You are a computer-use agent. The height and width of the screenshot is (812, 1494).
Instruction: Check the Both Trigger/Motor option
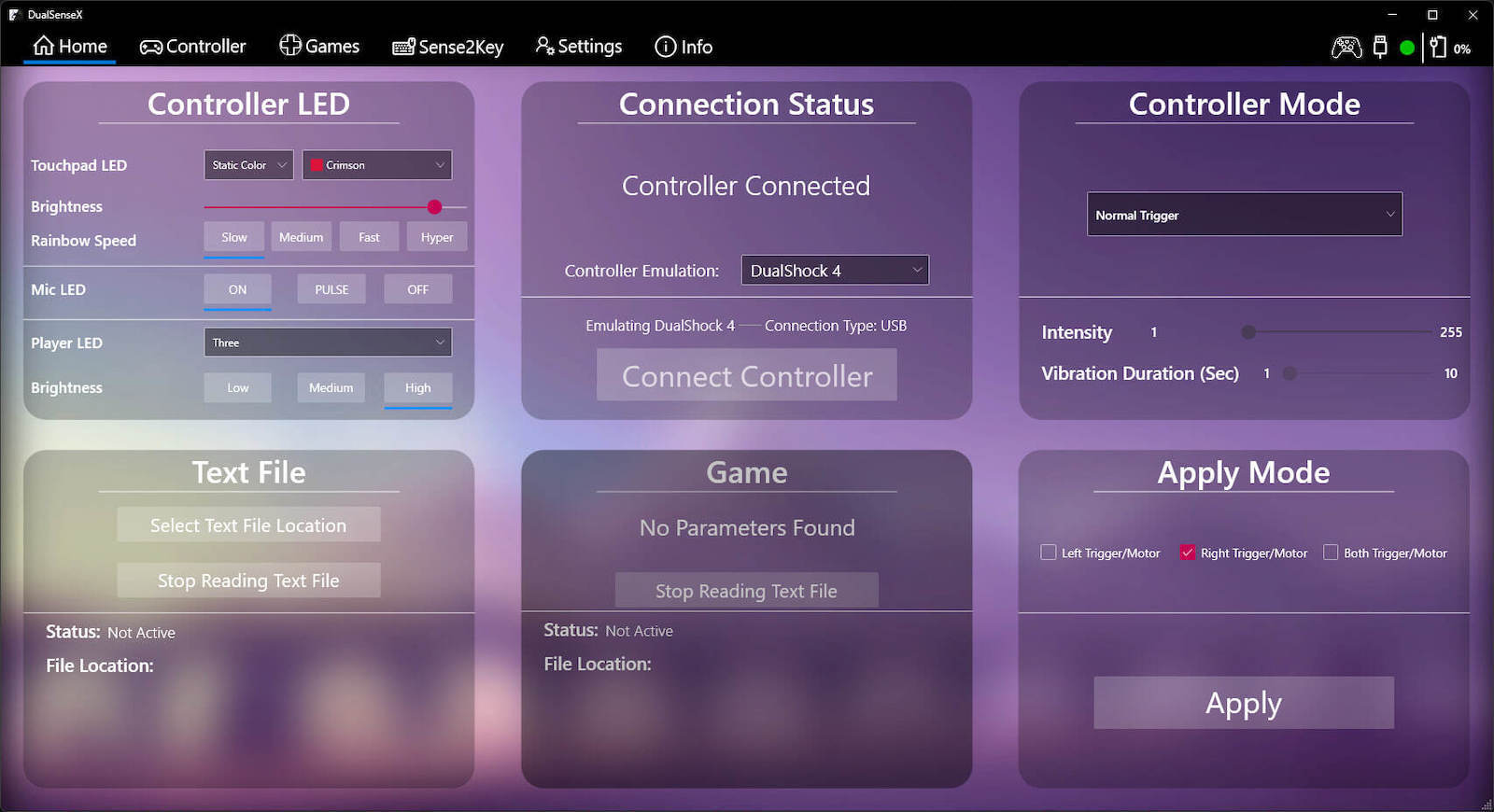(x=1331, y=553)
